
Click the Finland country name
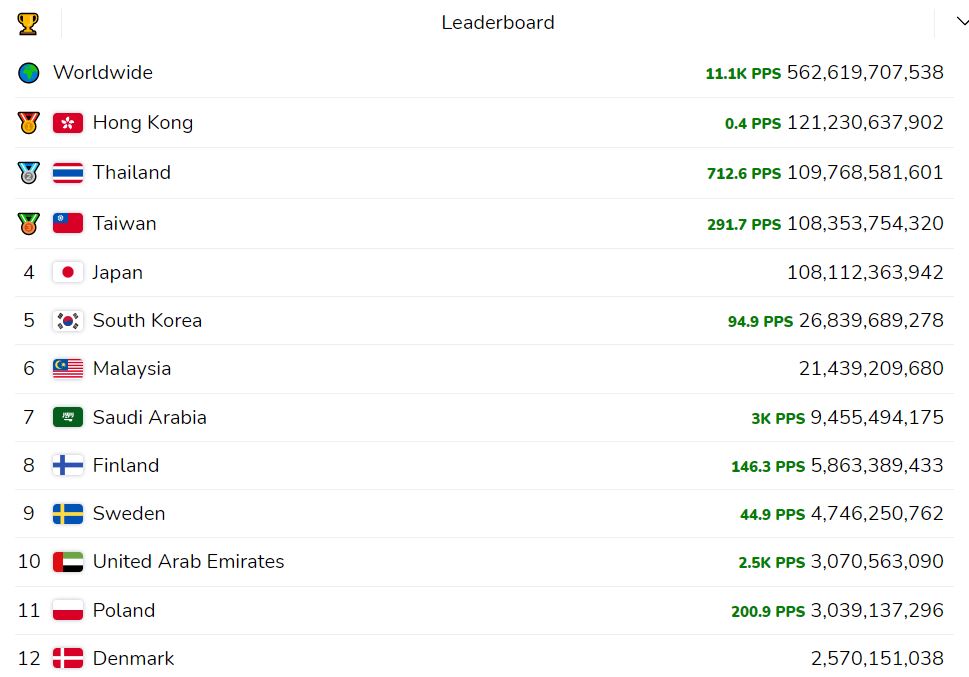tap(126, 466)
